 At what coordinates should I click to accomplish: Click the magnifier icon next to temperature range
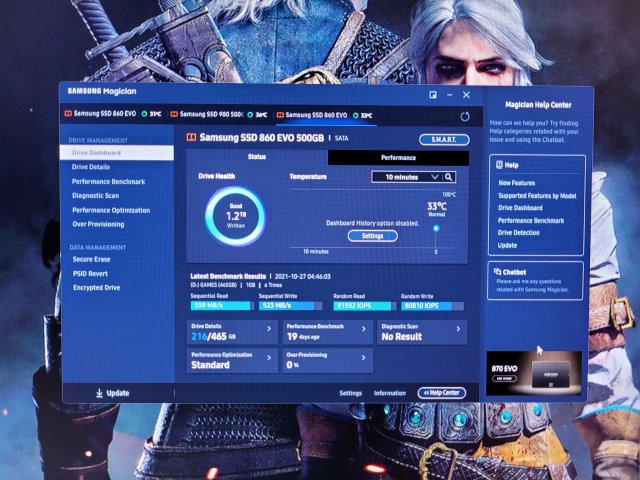450,177
